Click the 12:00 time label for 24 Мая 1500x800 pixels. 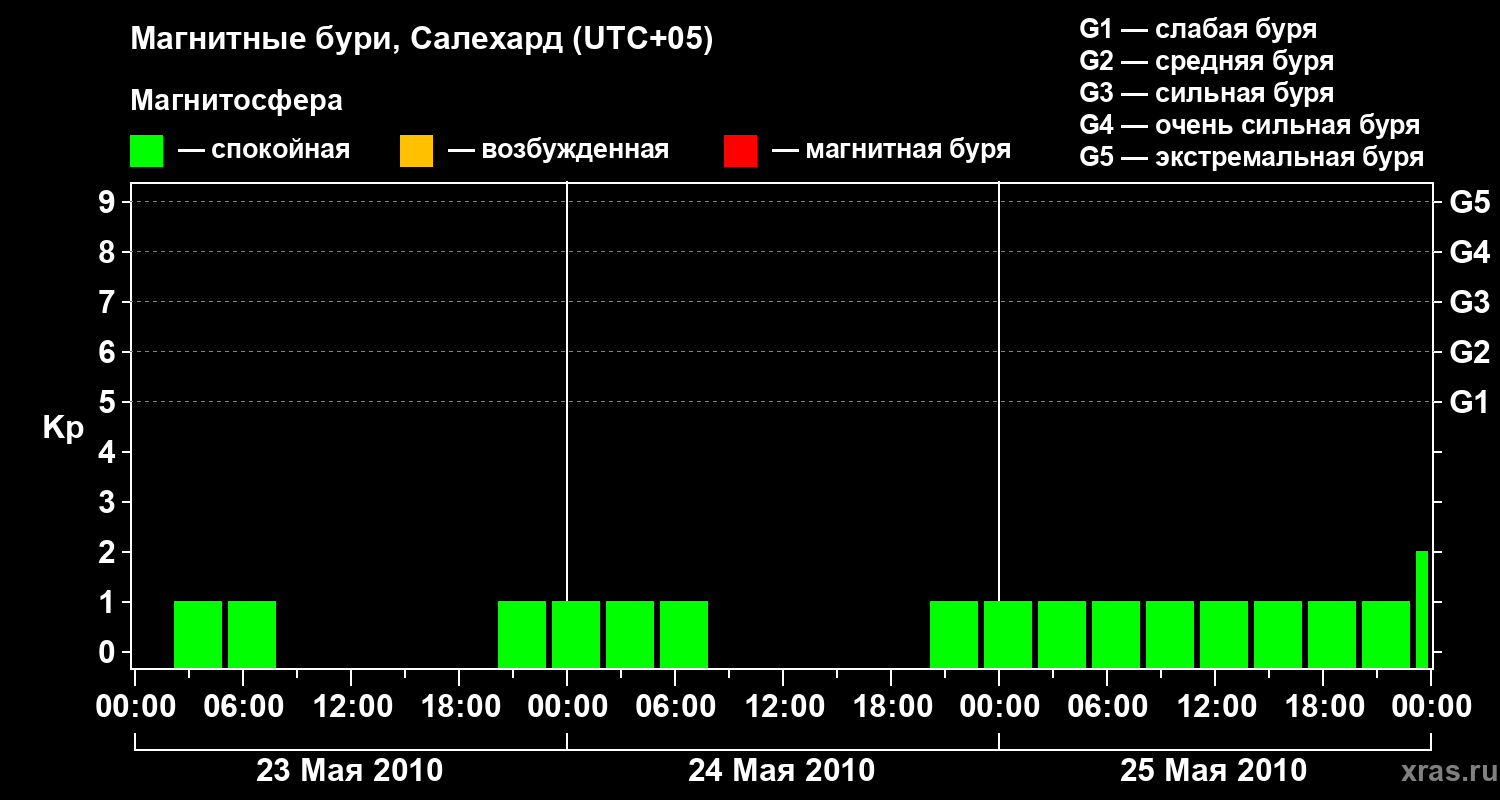click(x=783, y=706)
